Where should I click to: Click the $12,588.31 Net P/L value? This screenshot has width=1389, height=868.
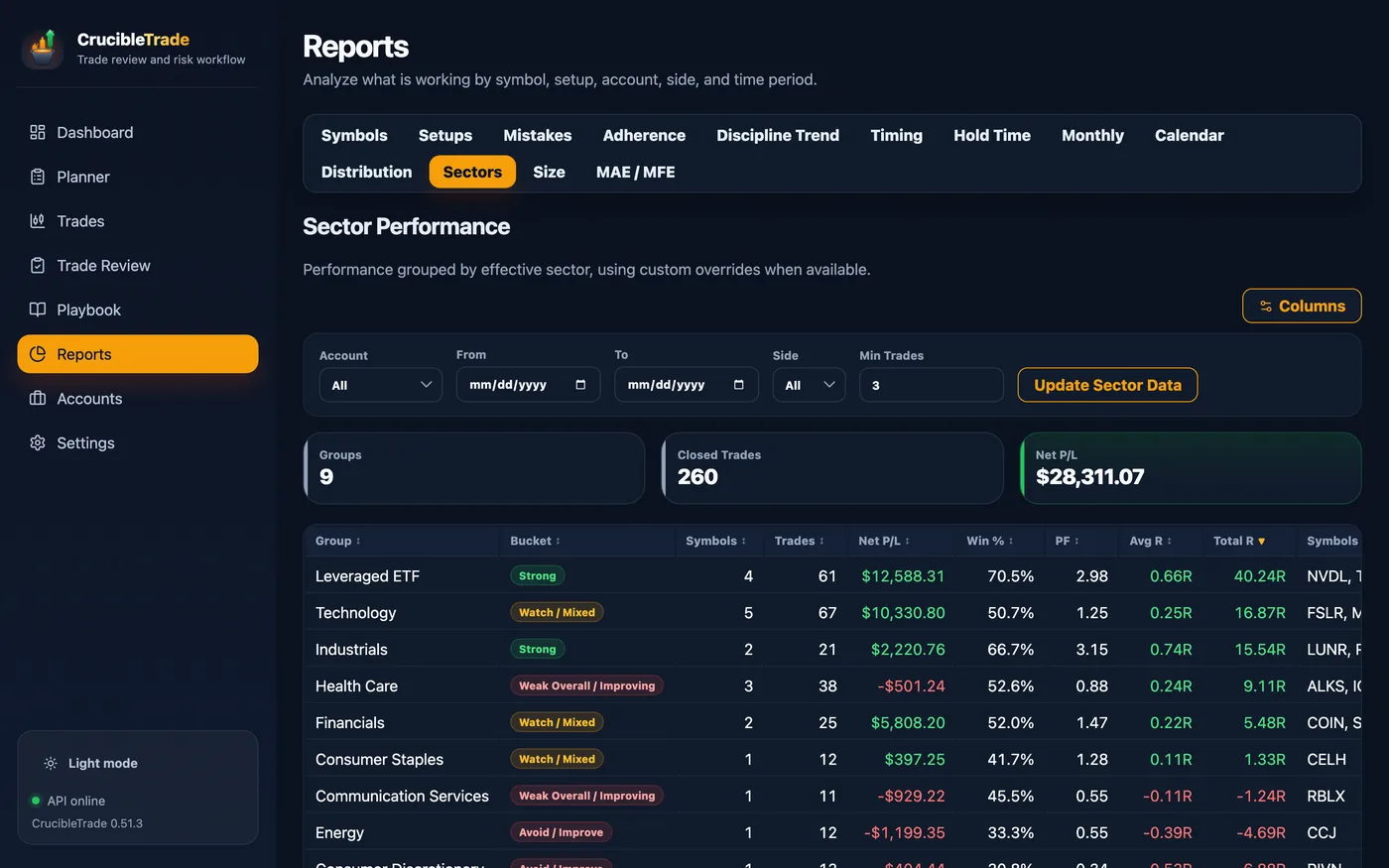[903, 576]
